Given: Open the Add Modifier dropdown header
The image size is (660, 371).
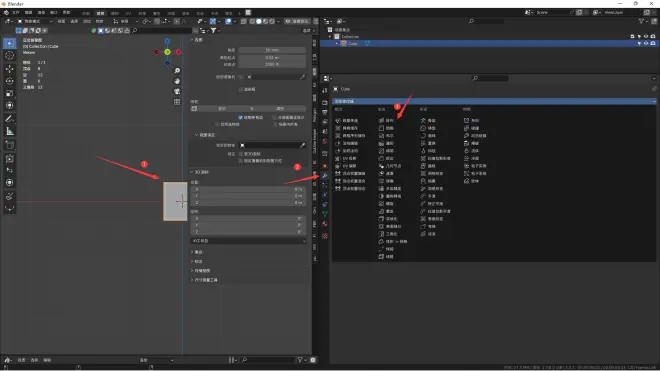Looking at the screenshot, I should (494, 101).
